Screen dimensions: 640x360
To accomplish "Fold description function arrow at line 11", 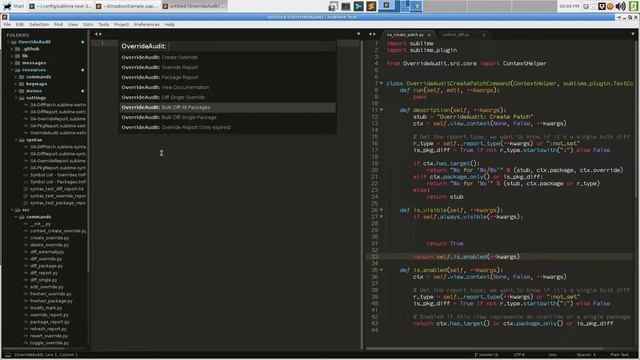I will [x=382, y=110].
